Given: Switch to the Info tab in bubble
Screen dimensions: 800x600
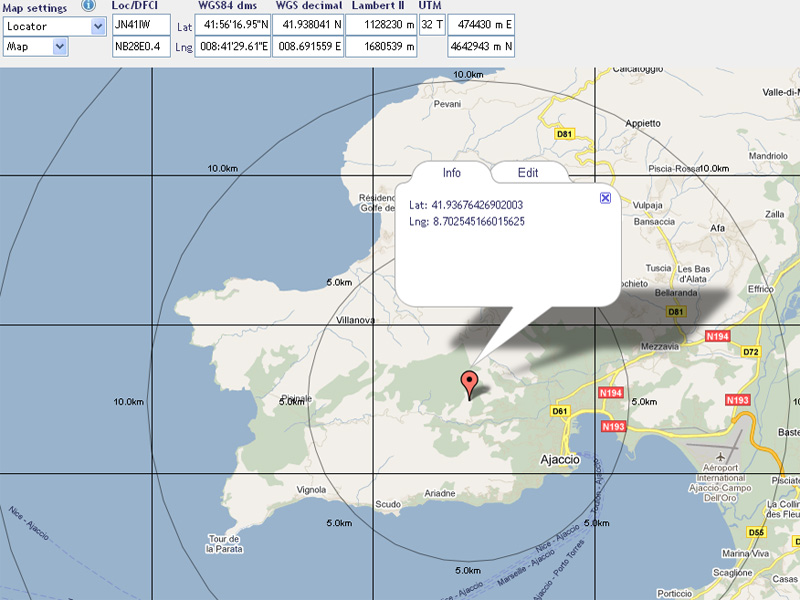Looking at the screenshot, I should (x=452, y=172).
